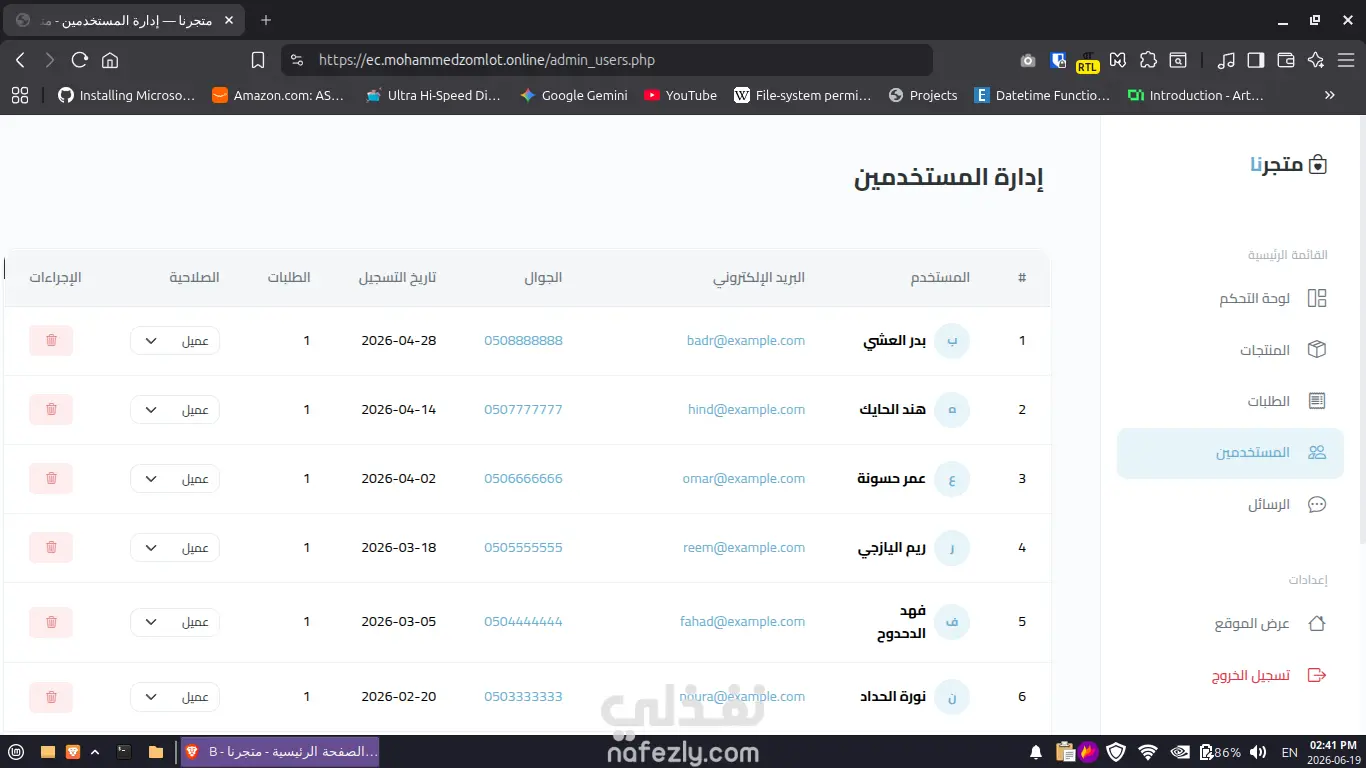1366x768 pixels.
Task: Click column header تاريخ التسجيل
Action: [x=397, y=278]
